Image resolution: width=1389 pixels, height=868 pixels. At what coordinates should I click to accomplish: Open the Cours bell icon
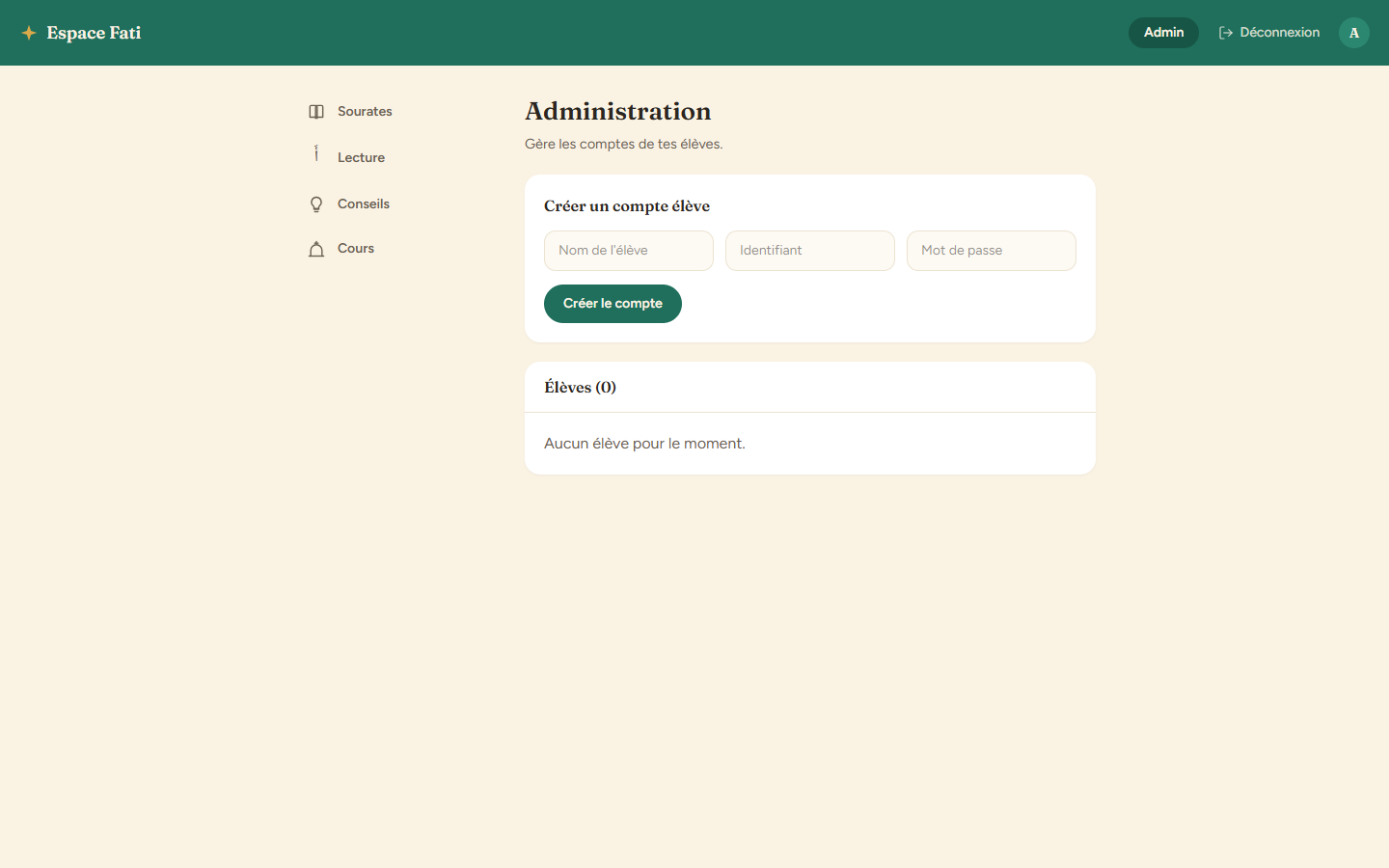pos(316,249)
